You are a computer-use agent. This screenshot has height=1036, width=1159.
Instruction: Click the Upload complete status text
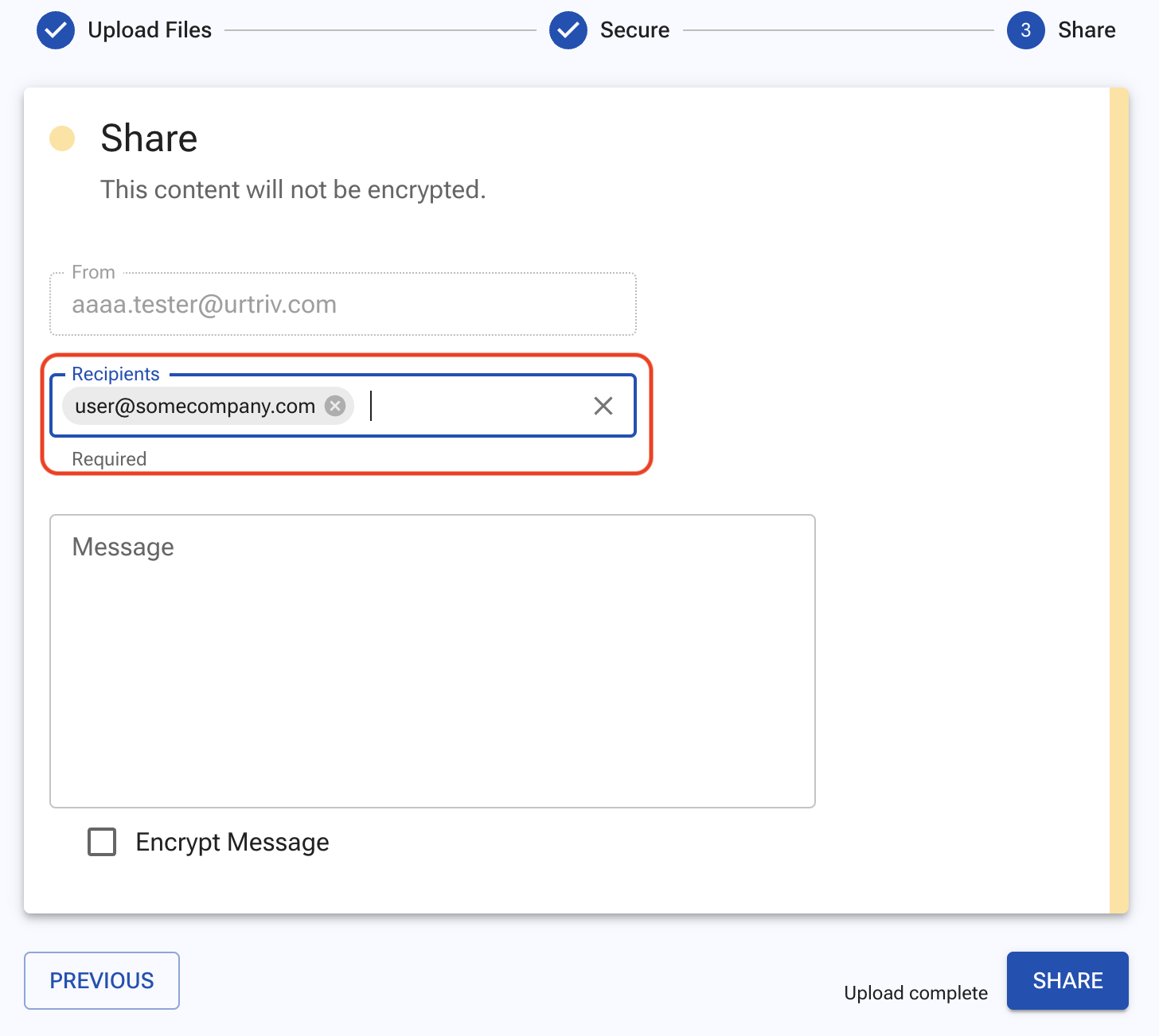point(915,992)
